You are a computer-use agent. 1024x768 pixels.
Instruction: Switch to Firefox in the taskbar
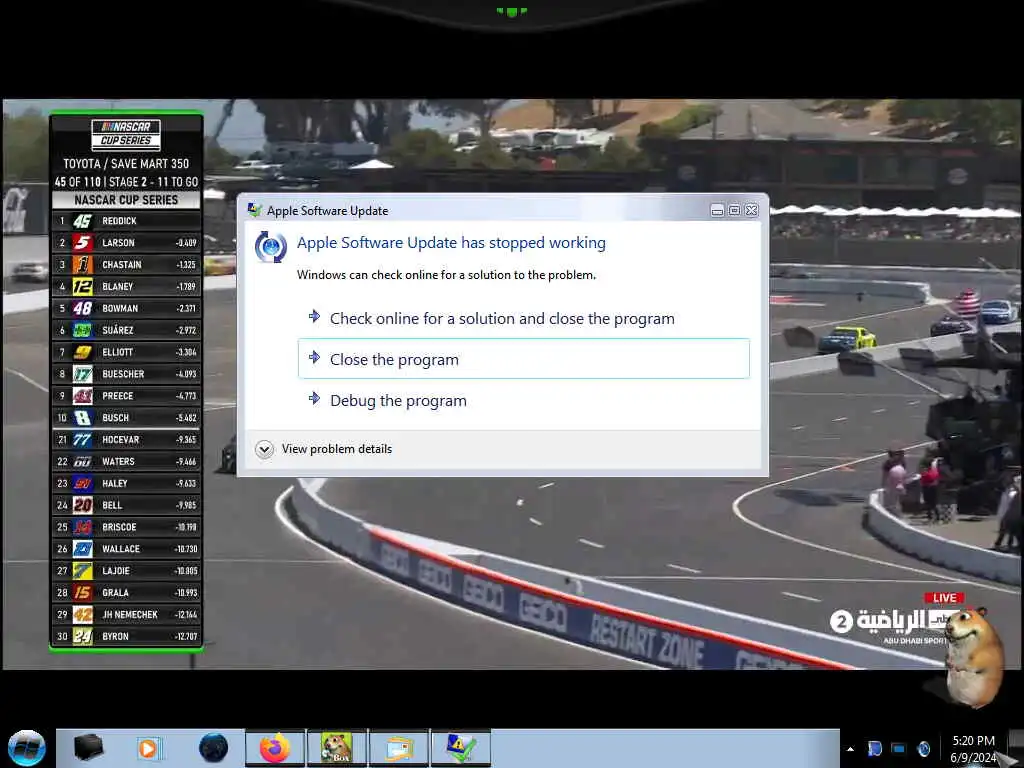coord(275,748)
